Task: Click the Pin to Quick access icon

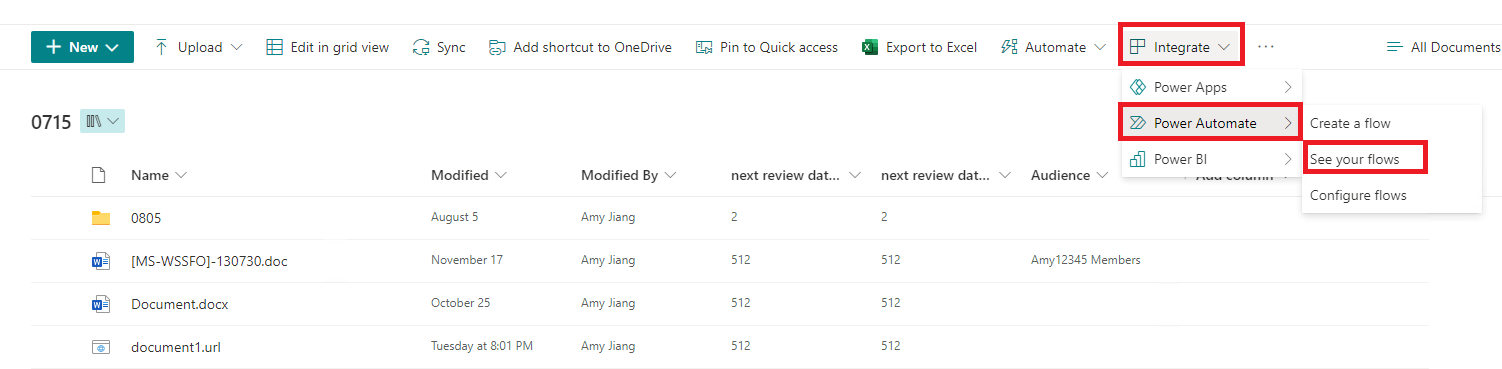Action: [704, 47]
